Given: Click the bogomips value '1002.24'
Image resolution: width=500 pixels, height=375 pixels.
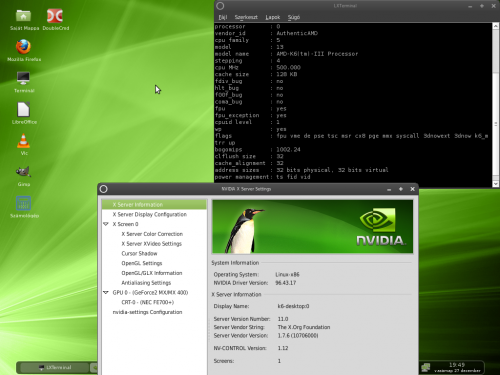Looking at the screenshot, I should (x=288, y=149).
